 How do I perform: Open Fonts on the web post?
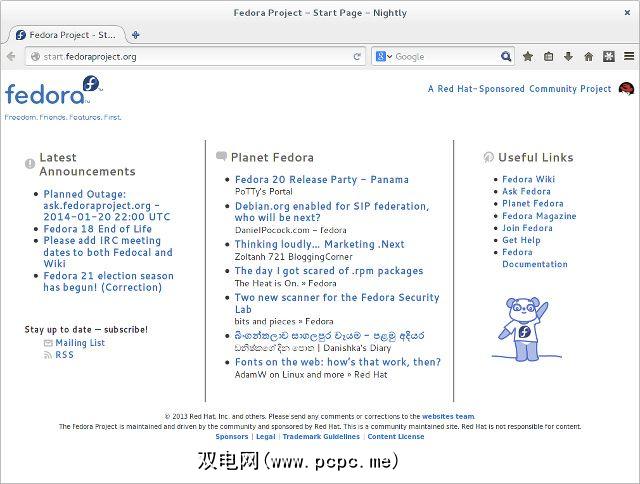click(338, 362)
